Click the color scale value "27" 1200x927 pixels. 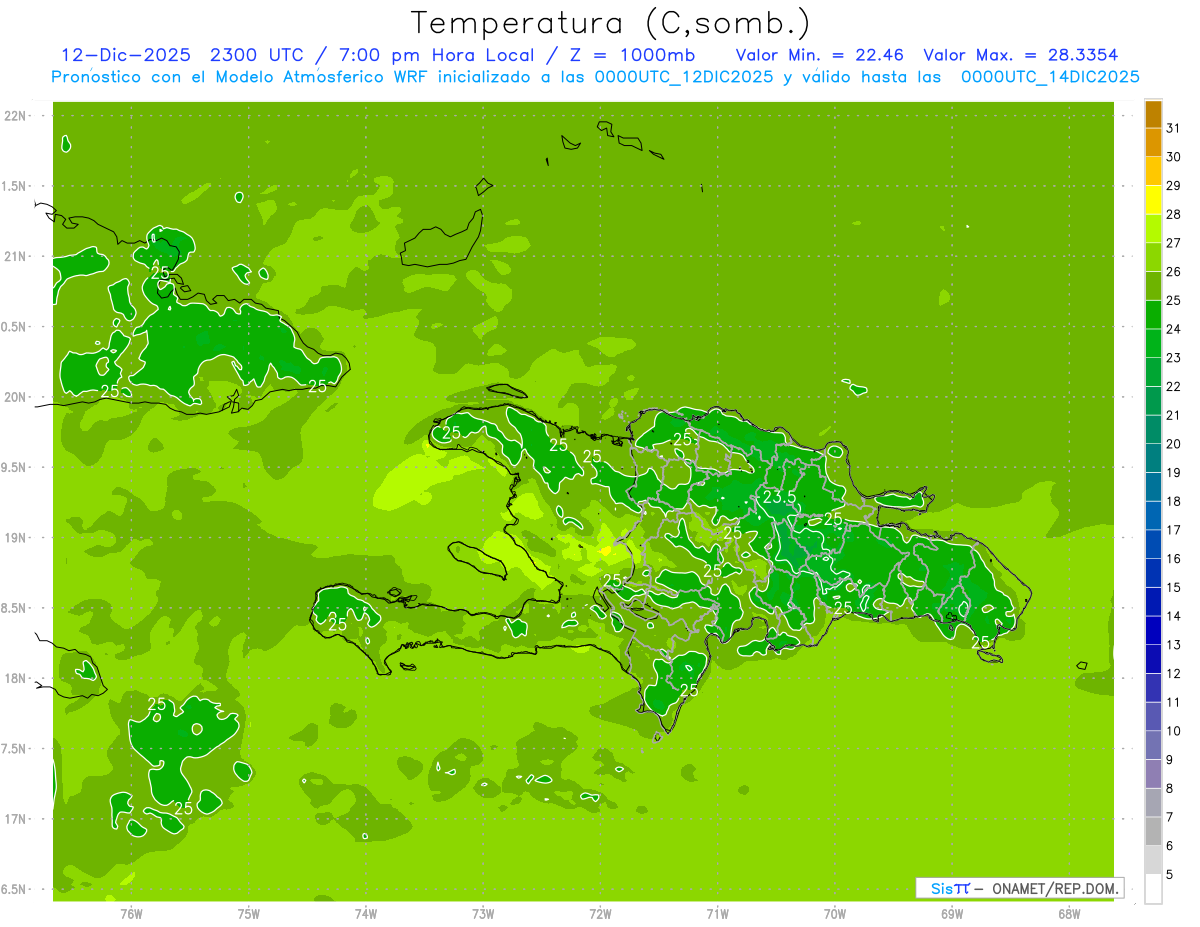[x=1174, y=243]
